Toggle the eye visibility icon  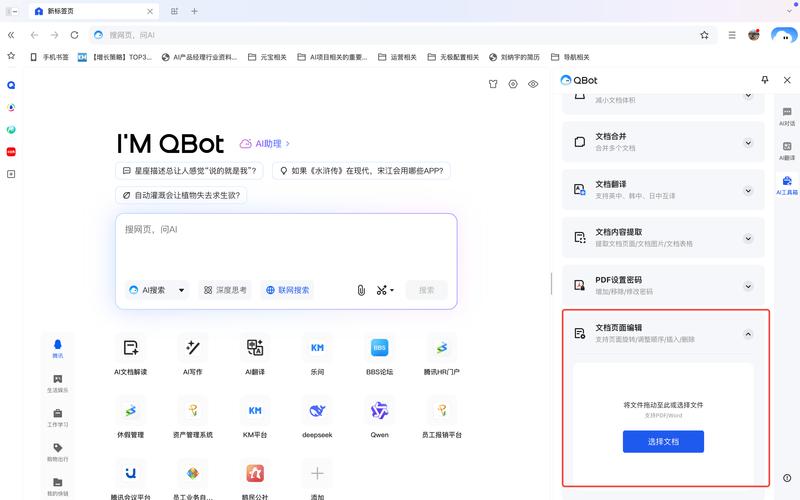coord(533,84)
